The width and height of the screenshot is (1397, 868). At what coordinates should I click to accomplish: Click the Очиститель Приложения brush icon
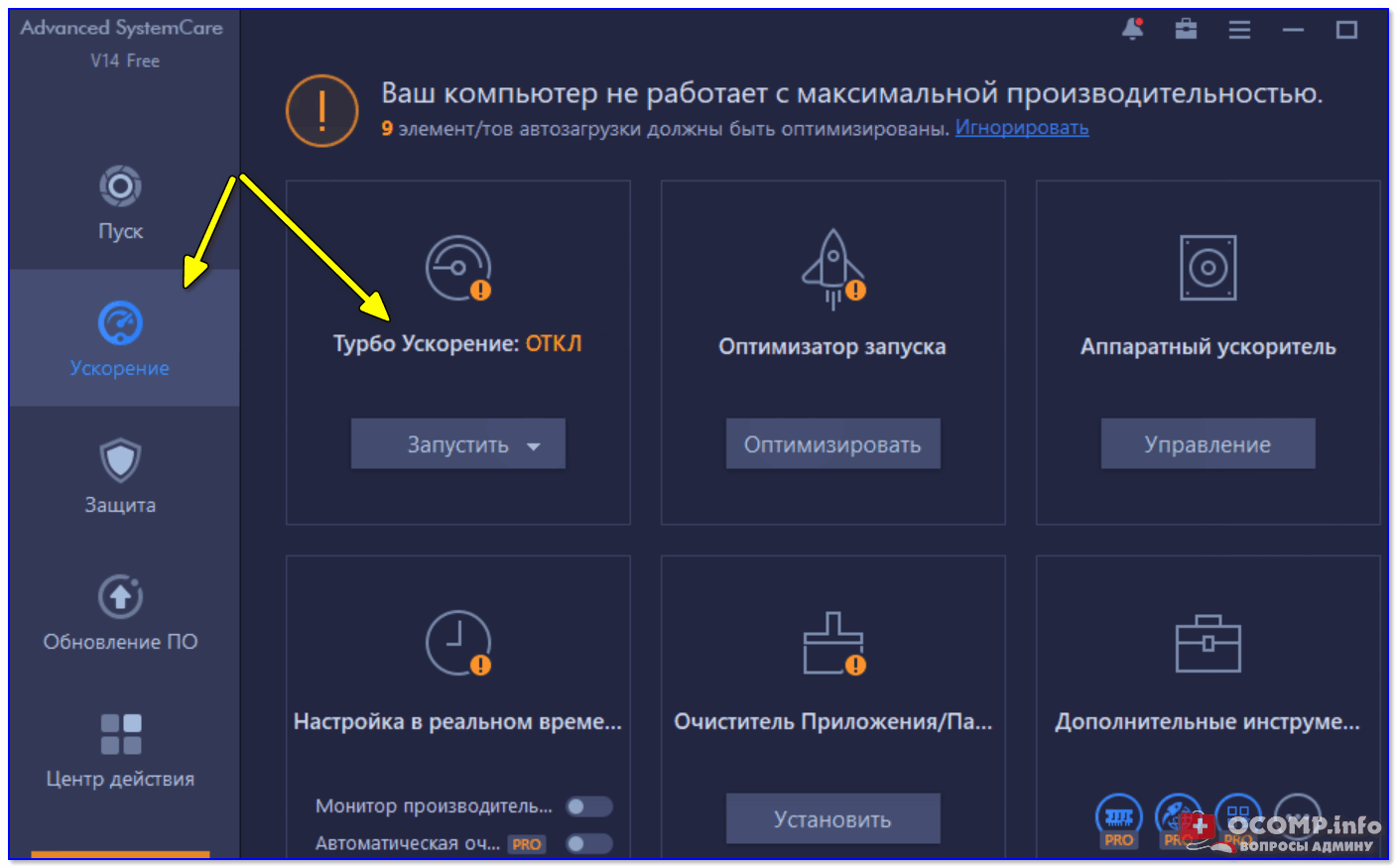(832, 643)
